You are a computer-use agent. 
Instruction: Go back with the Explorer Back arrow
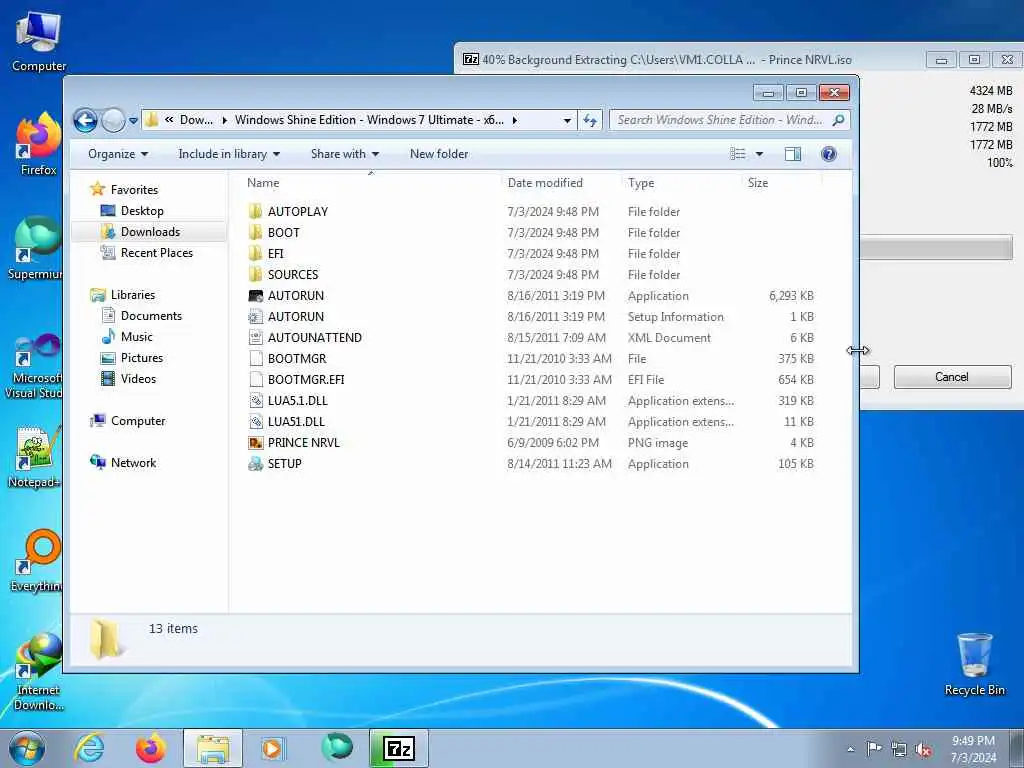[85, 120]
